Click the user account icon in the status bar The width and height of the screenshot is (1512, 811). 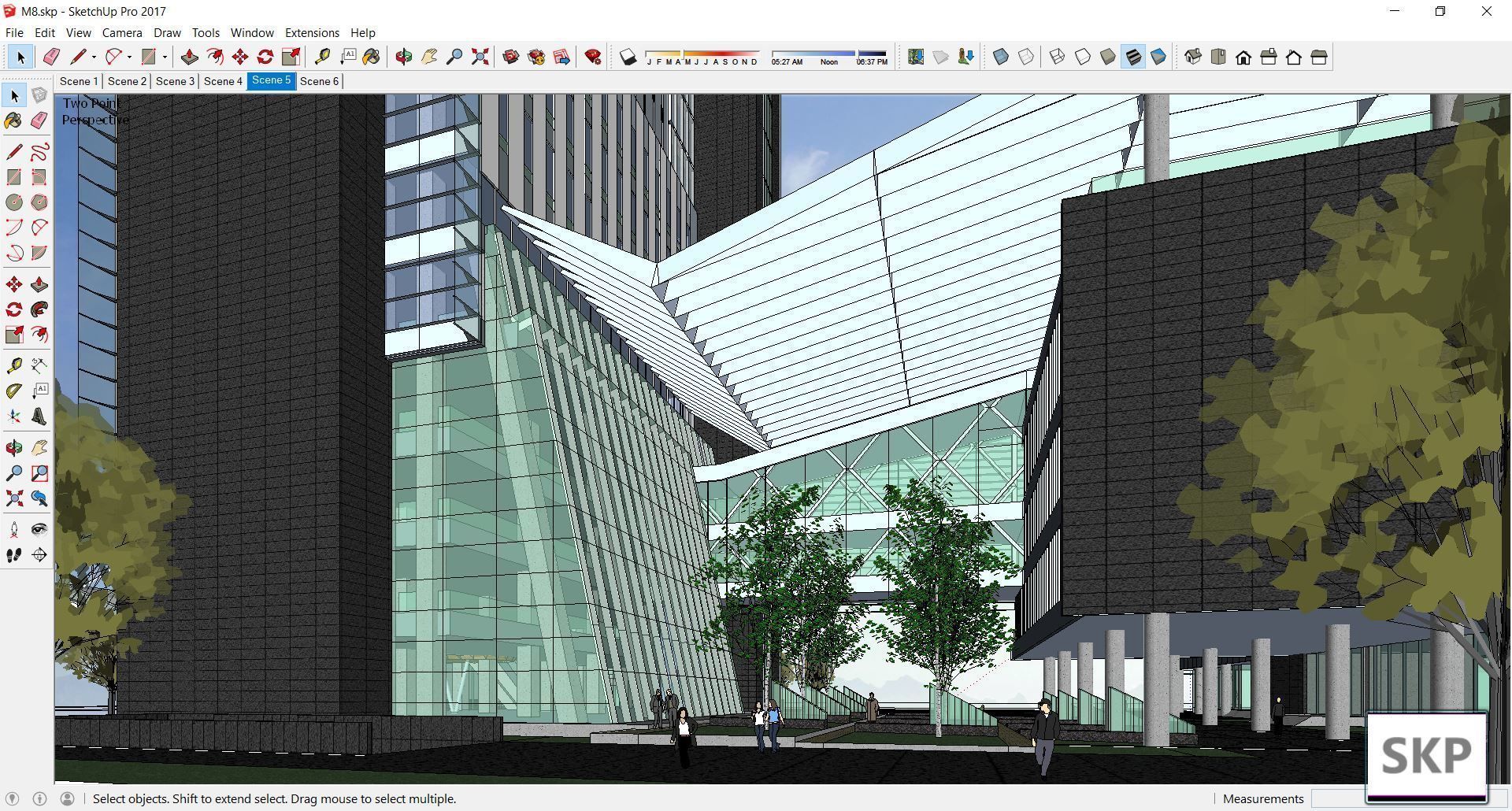[x=68, y=798]
